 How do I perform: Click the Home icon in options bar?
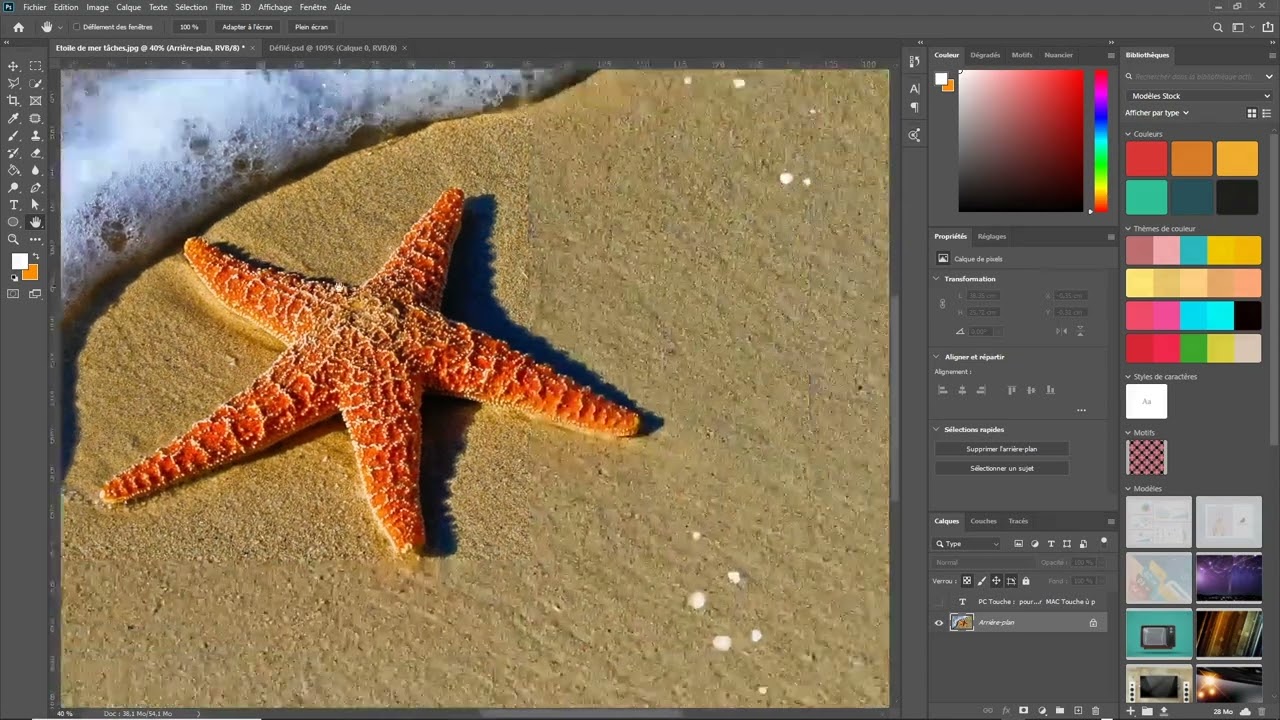(x=18, y=27)
